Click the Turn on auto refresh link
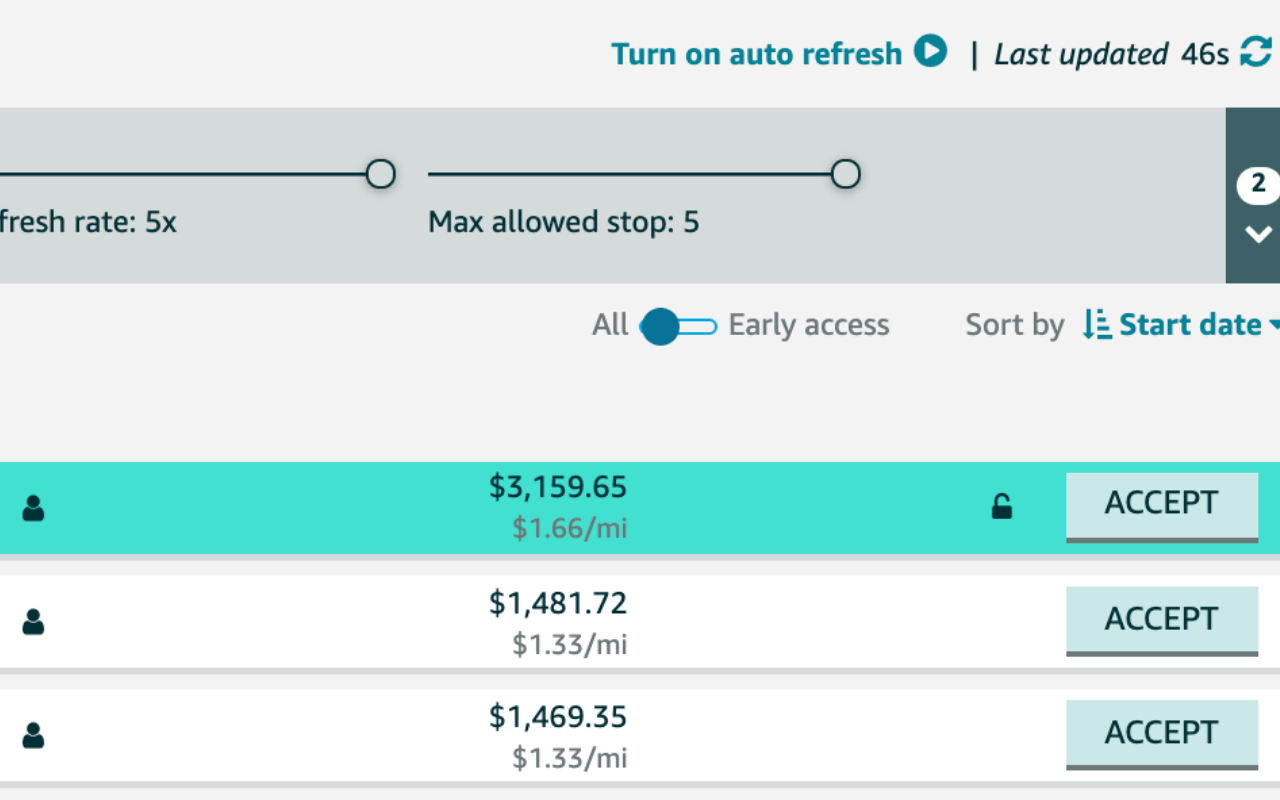This screenshot has height=800, width=1280. click(x=757, y=53)
